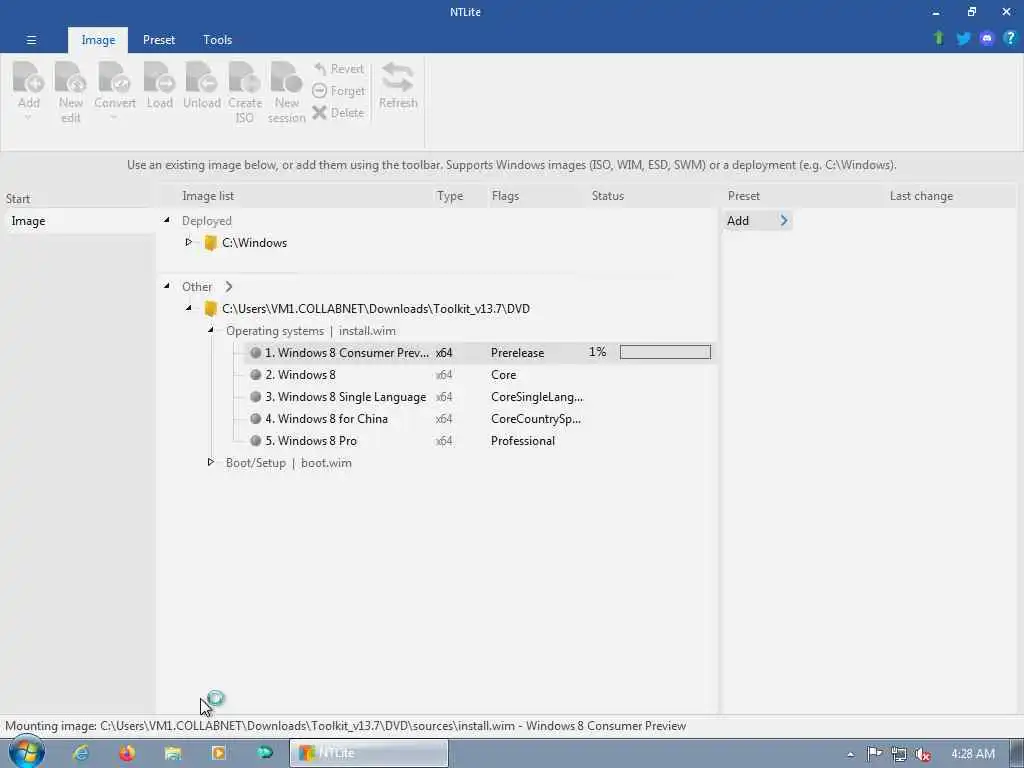Open media player taskbar icon
Viewport: 1024px width, 768px height.
[x=219, y=753]
